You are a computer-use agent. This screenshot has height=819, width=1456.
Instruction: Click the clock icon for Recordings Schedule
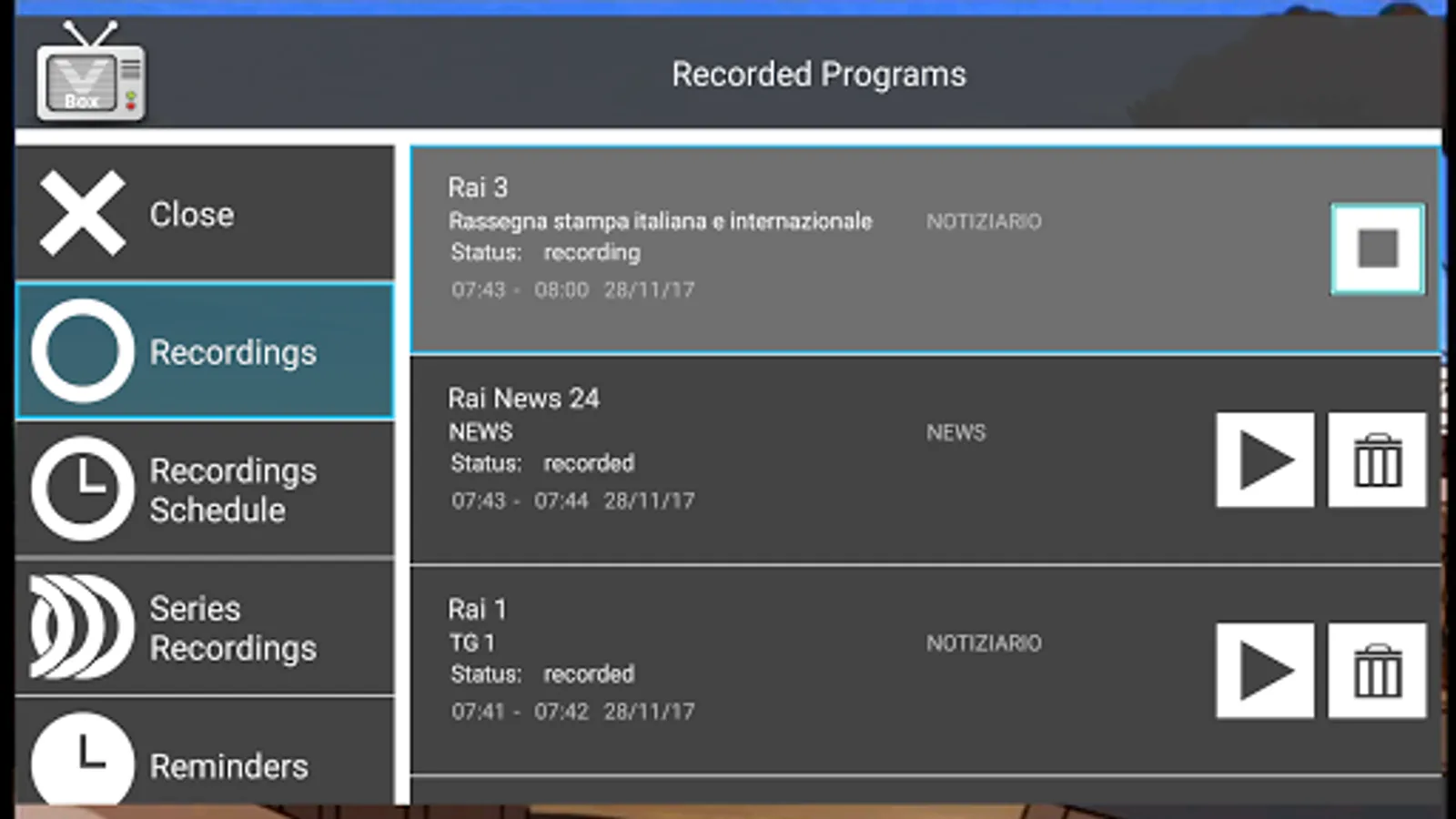(x=82, y=489)
